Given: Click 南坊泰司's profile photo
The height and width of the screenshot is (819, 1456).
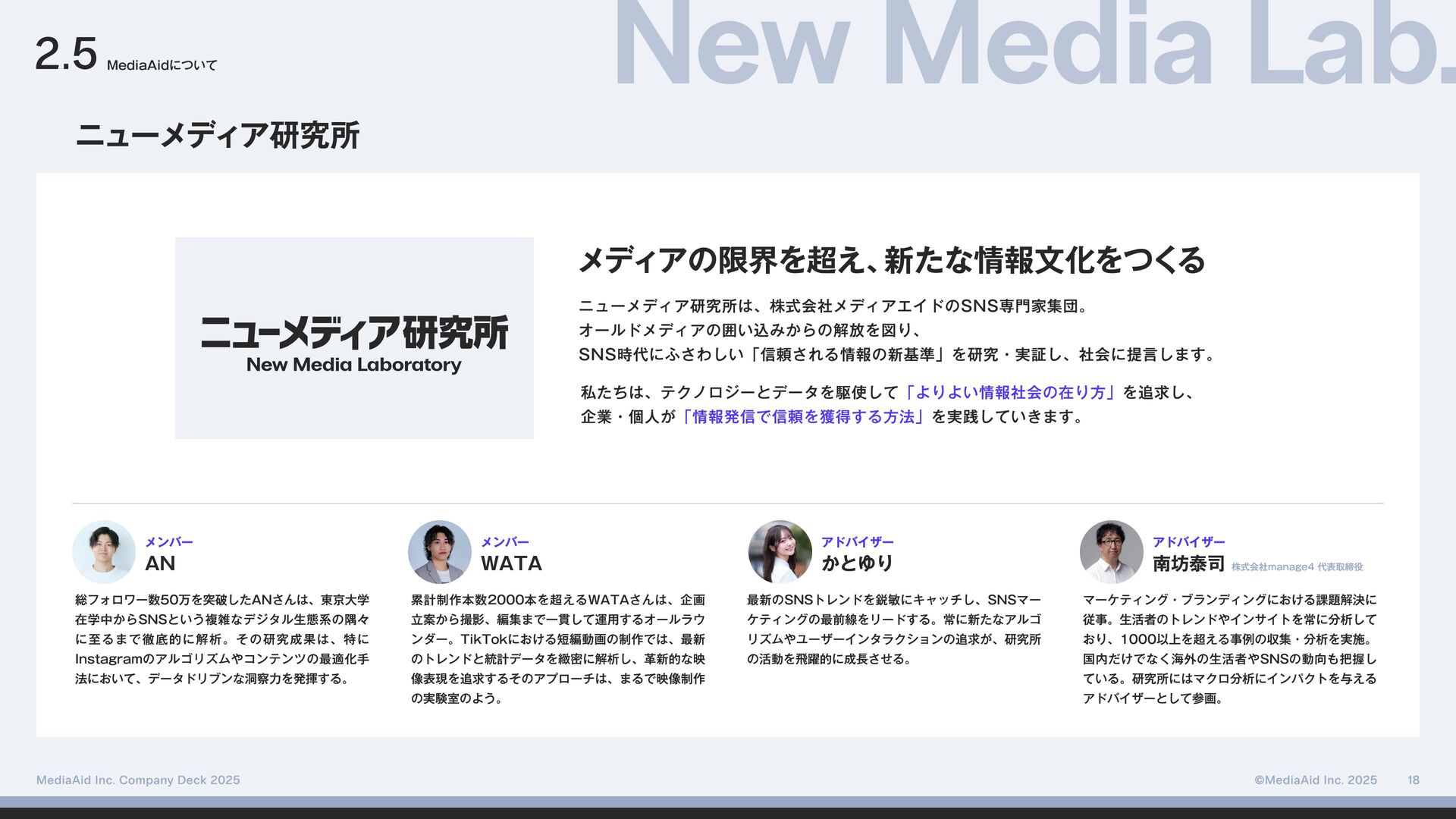Looking at the screenshot, I should pyautogui.click(x=1111, y=551).
